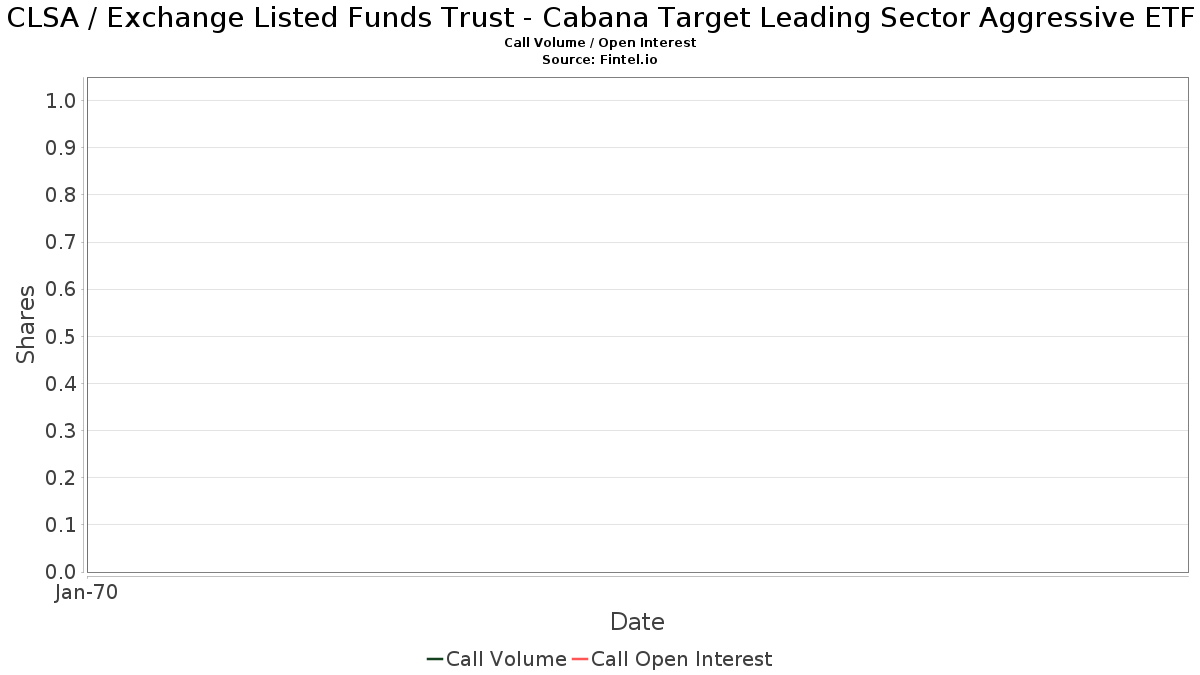Click the Date axis title
Image resolution: width=1200 pixels, height=675 pixels.
[x=637, y=622]
